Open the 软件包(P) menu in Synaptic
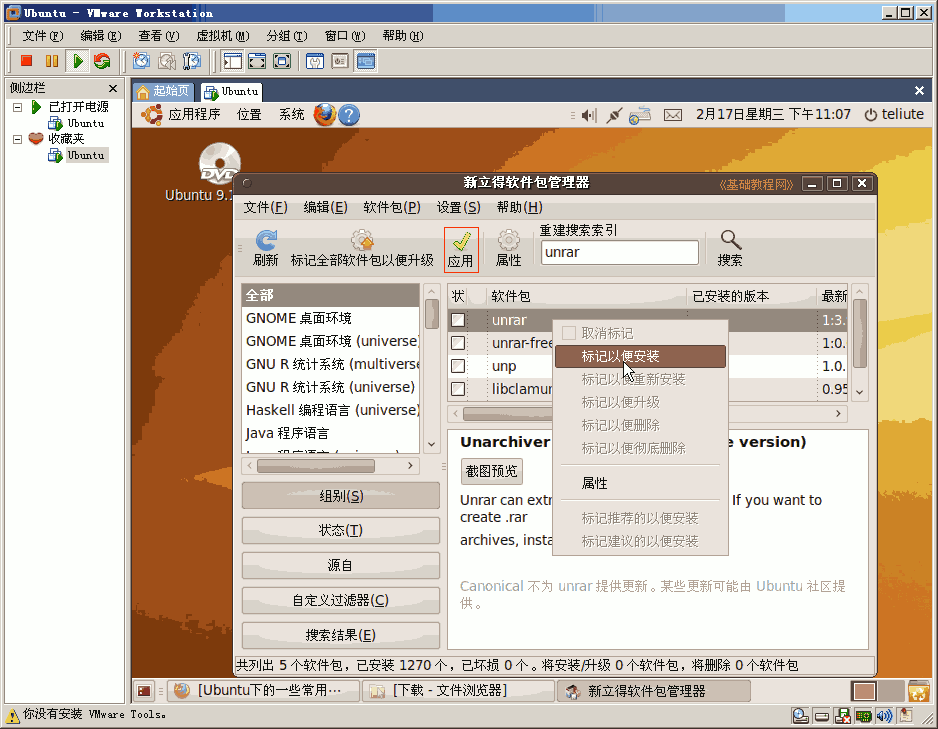Screen dimensions: 938x729 coord(392,208)
